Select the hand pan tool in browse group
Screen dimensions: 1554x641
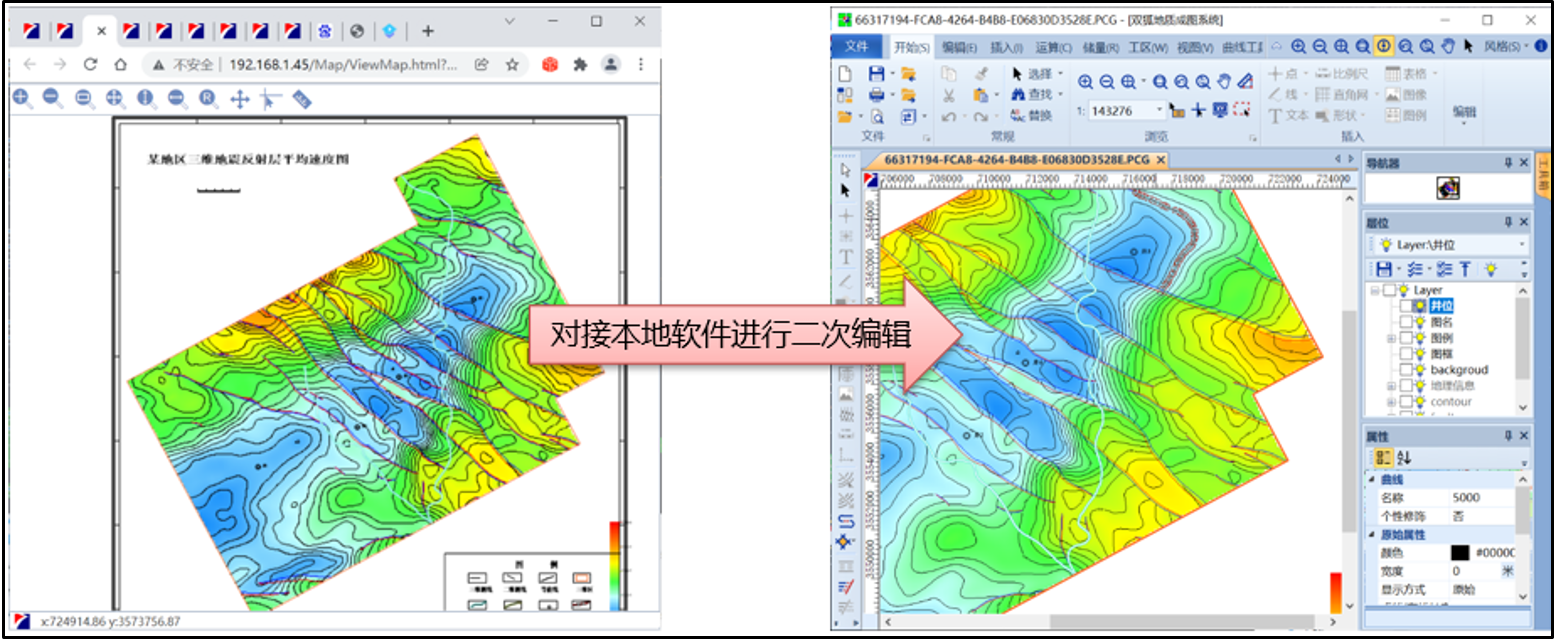tap(1223, 82)
